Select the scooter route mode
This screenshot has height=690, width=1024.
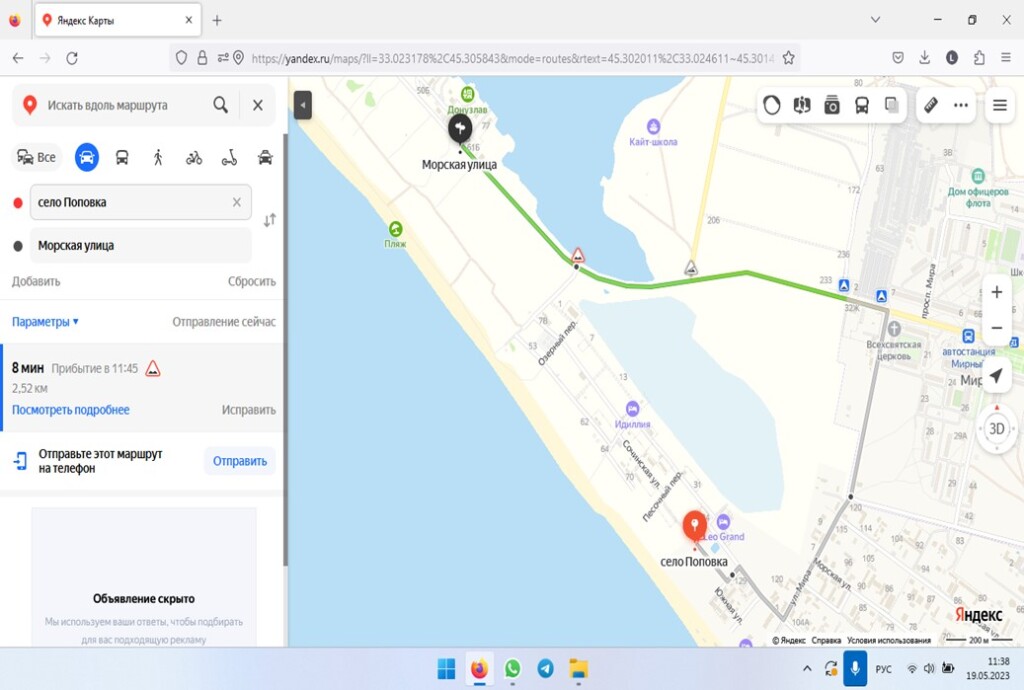[229, 157]
